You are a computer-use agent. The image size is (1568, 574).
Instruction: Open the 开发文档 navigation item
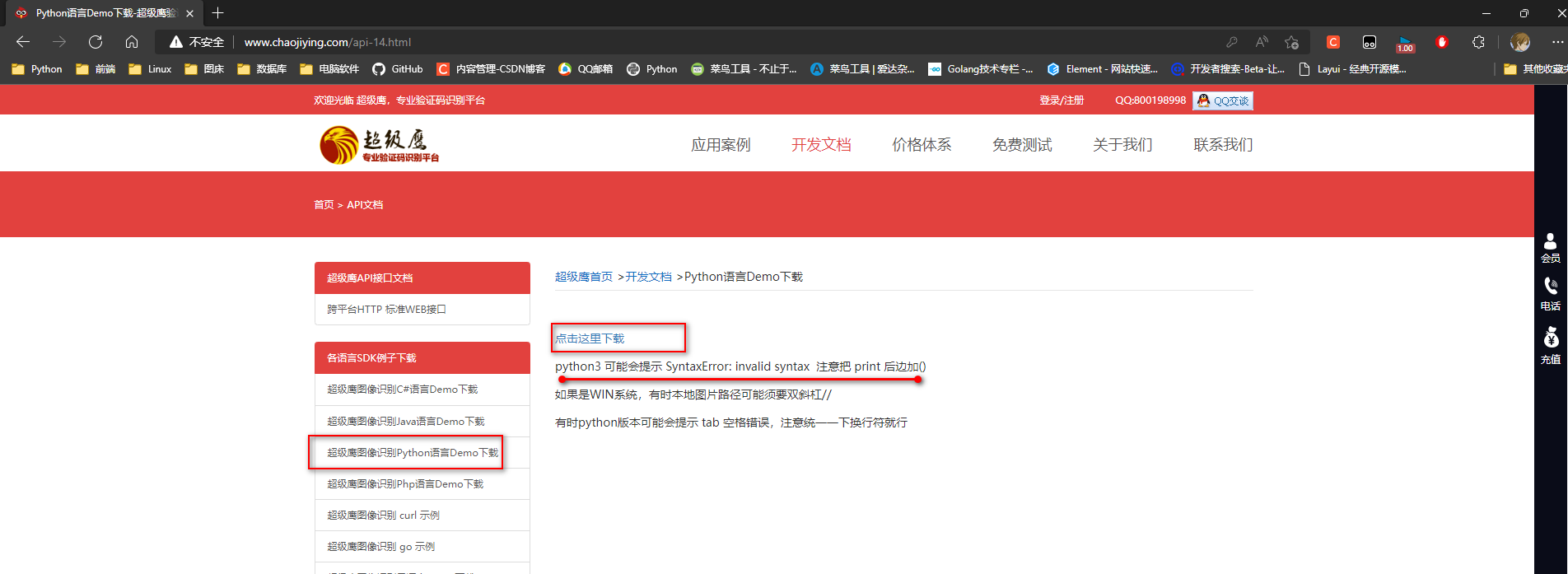pos(821,145)
